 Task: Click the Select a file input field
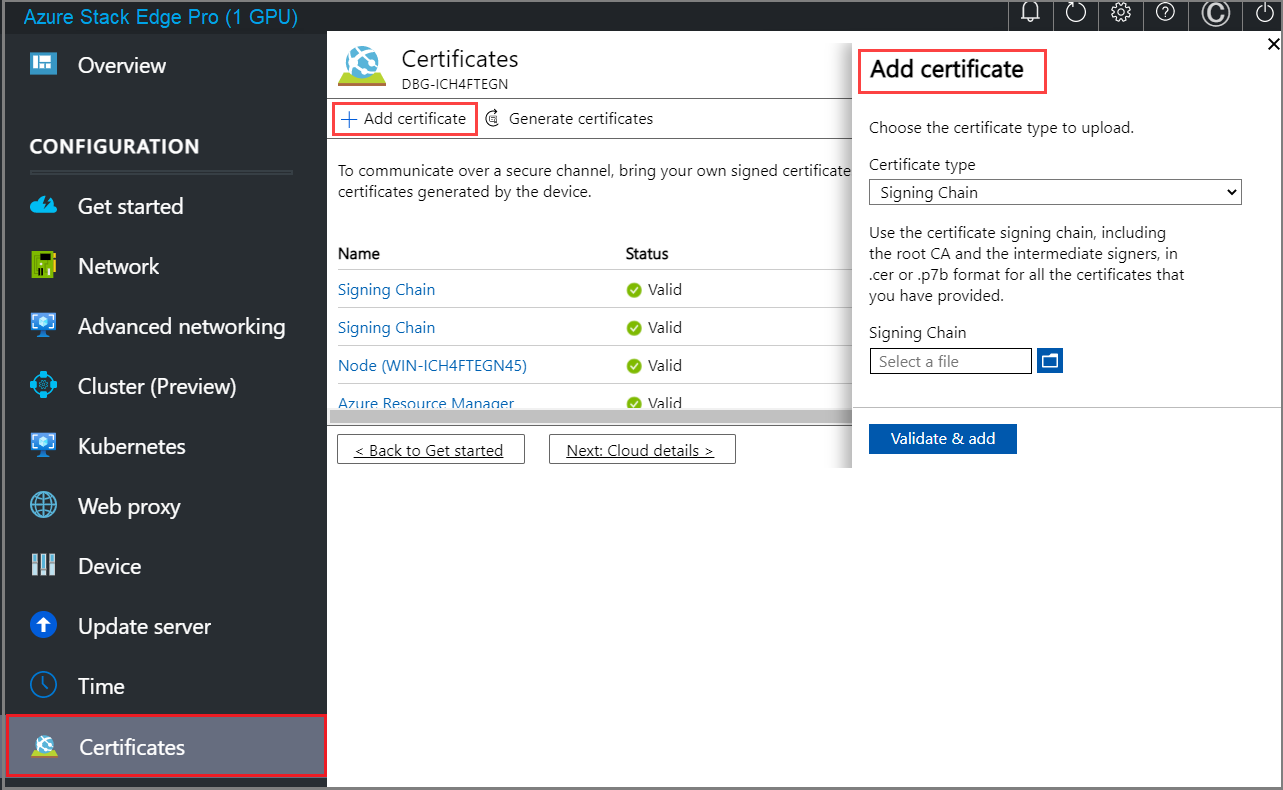click(950, 361)
